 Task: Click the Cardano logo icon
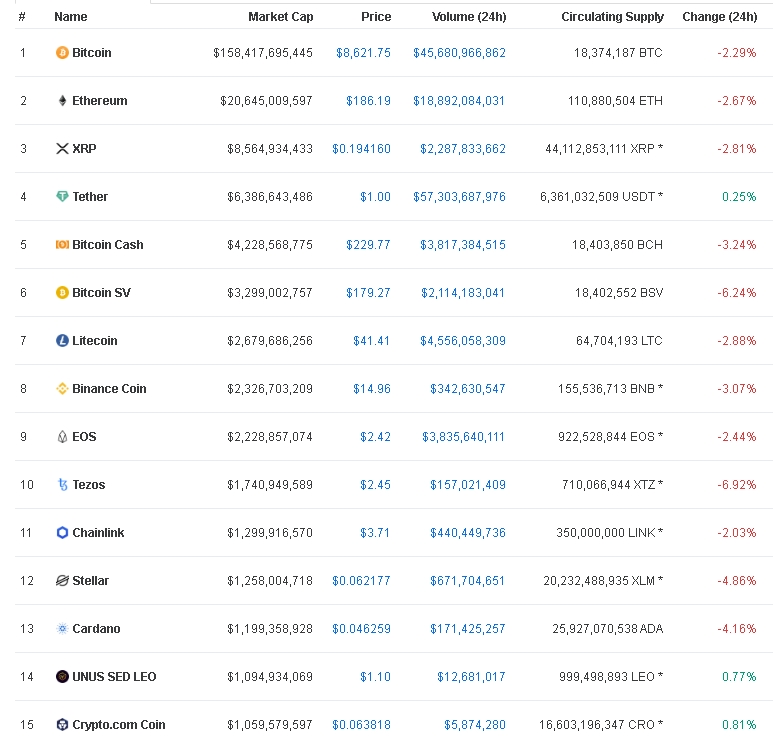pos(62,629)
